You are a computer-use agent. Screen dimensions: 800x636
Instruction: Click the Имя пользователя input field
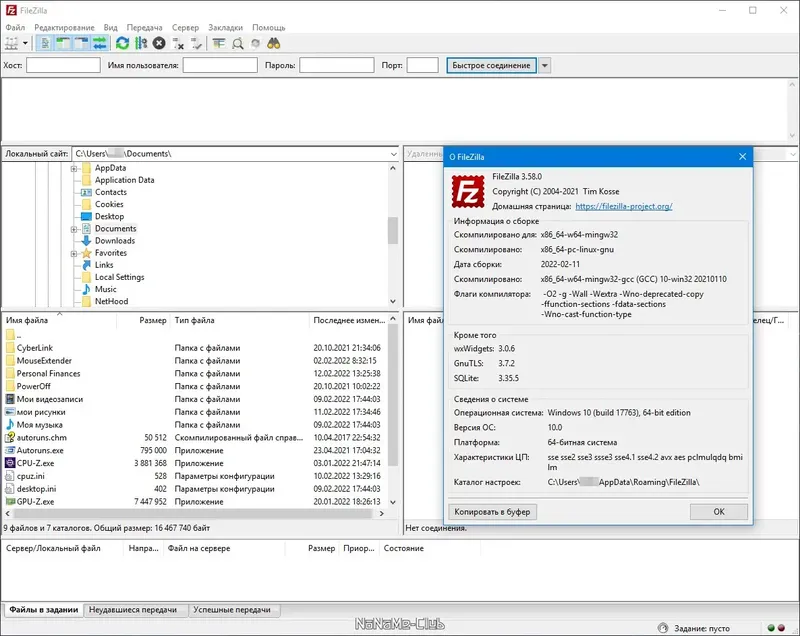220,65
